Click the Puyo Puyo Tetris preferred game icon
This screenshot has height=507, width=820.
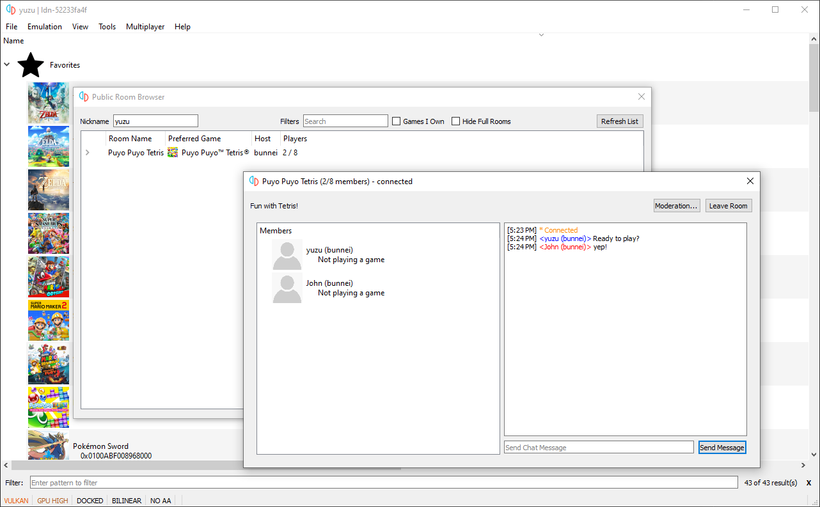pos(173,153)
